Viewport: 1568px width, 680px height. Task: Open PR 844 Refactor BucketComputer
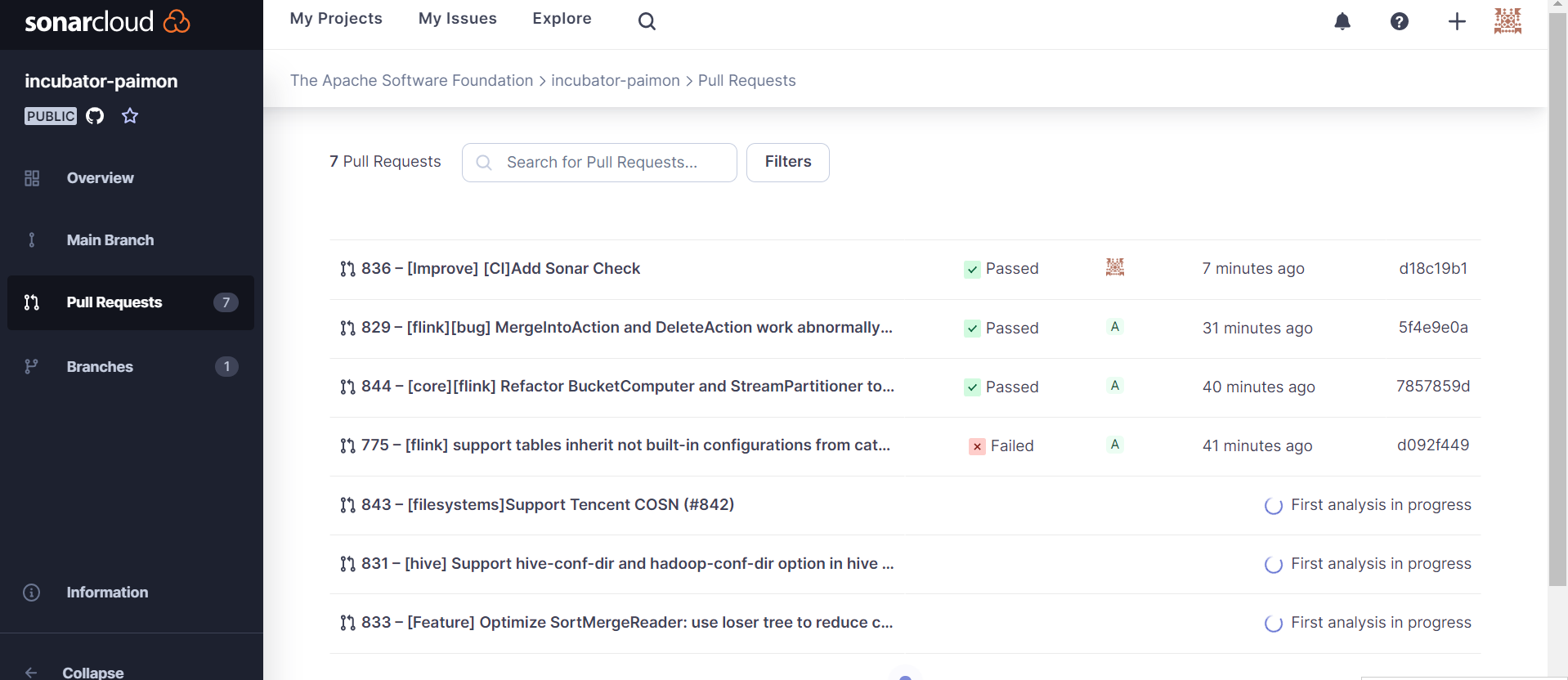(628, 387)
